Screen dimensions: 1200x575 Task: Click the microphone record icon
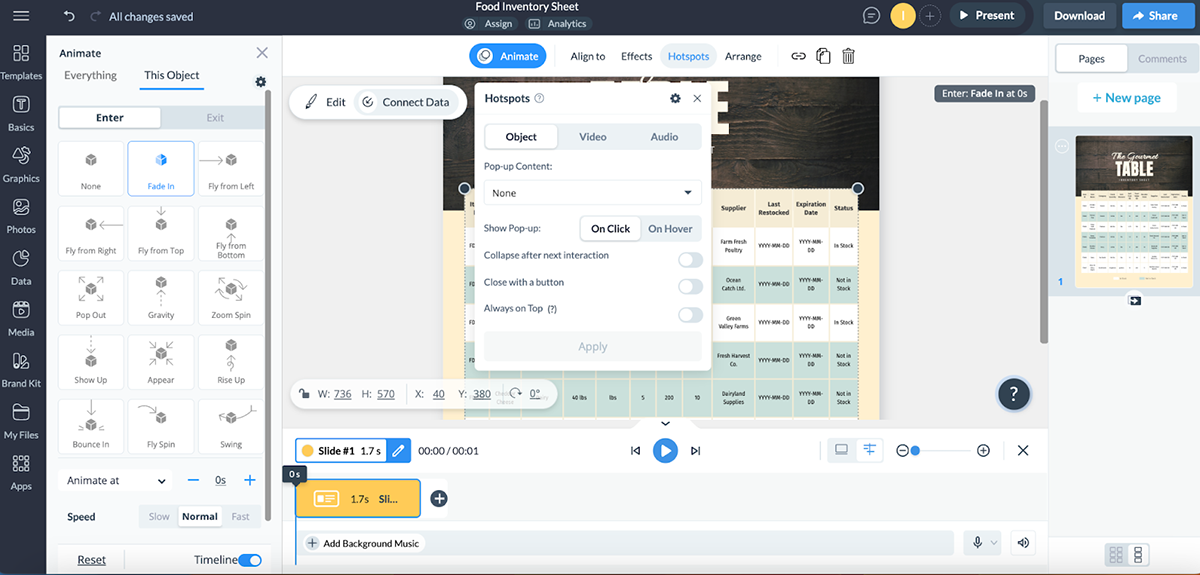point(978,543)
